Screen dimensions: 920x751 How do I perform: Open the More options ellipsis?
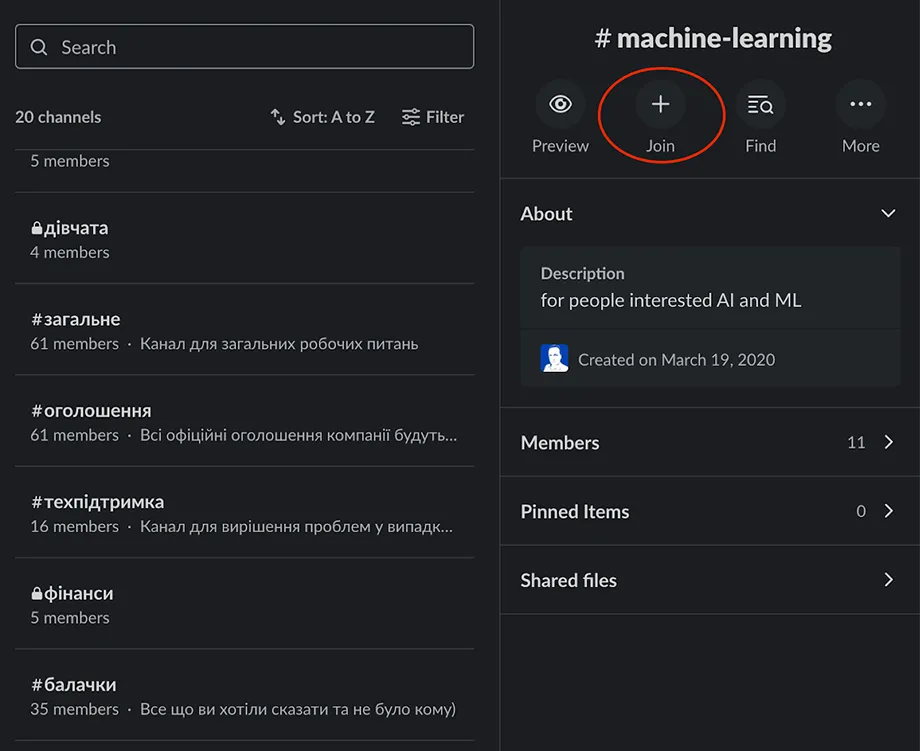pyautogui.click(x=860, y=104)
